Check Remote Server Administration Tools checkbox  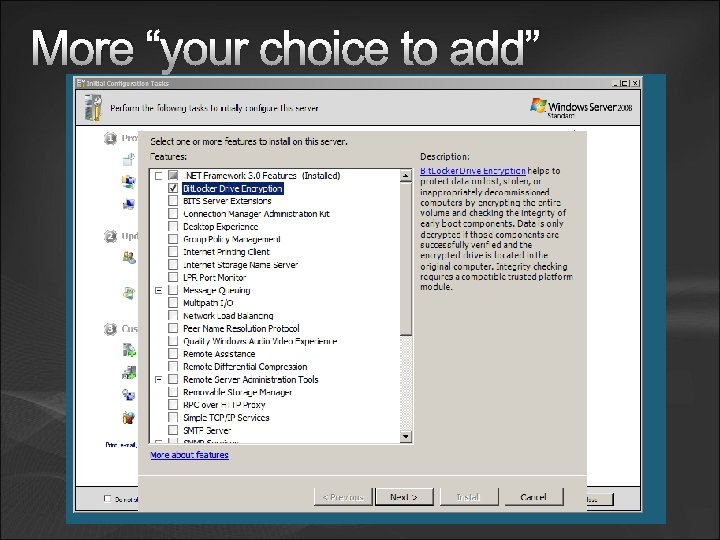coord(173,379)
